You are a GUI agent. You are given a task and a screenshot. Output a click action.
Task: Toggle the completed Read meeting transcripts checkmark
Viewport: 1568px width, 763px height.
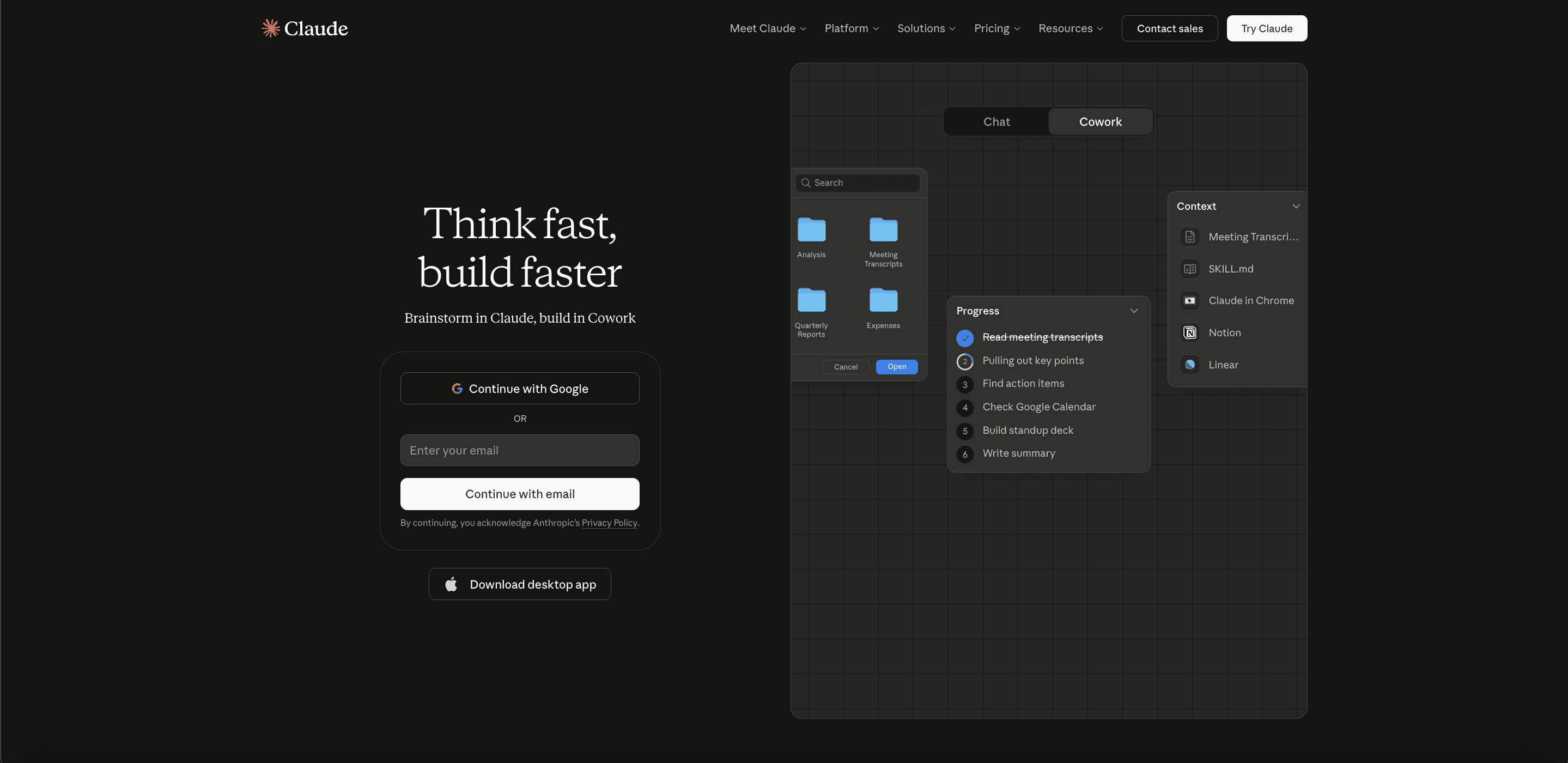tap(965, 337)
